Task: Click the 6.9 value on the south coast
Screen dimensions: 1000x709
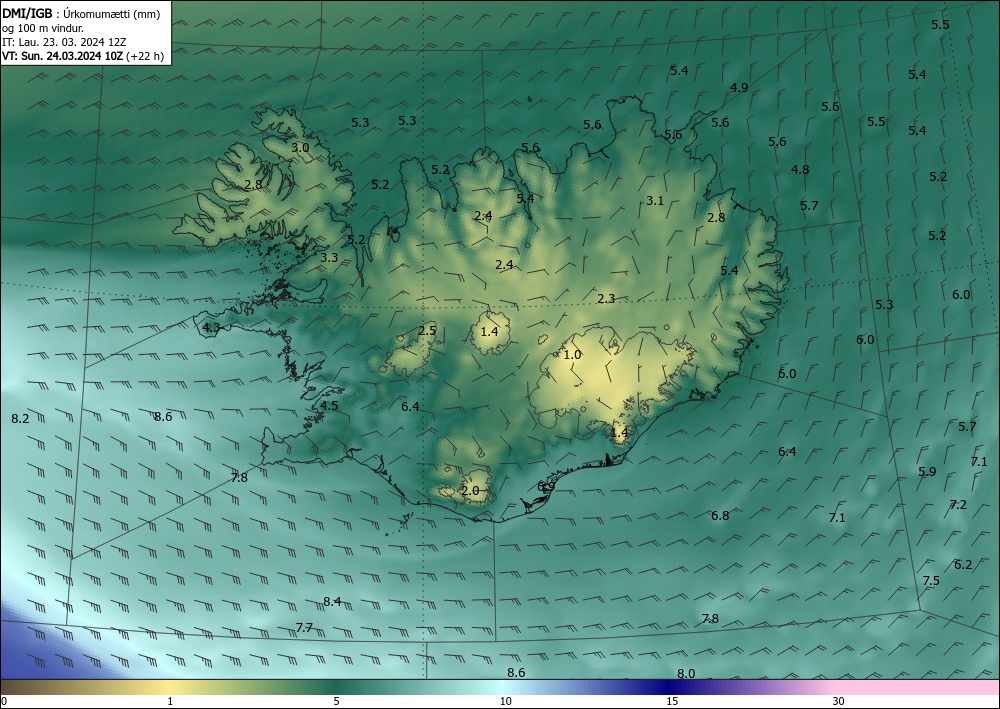Action: (x=546, y=486)
